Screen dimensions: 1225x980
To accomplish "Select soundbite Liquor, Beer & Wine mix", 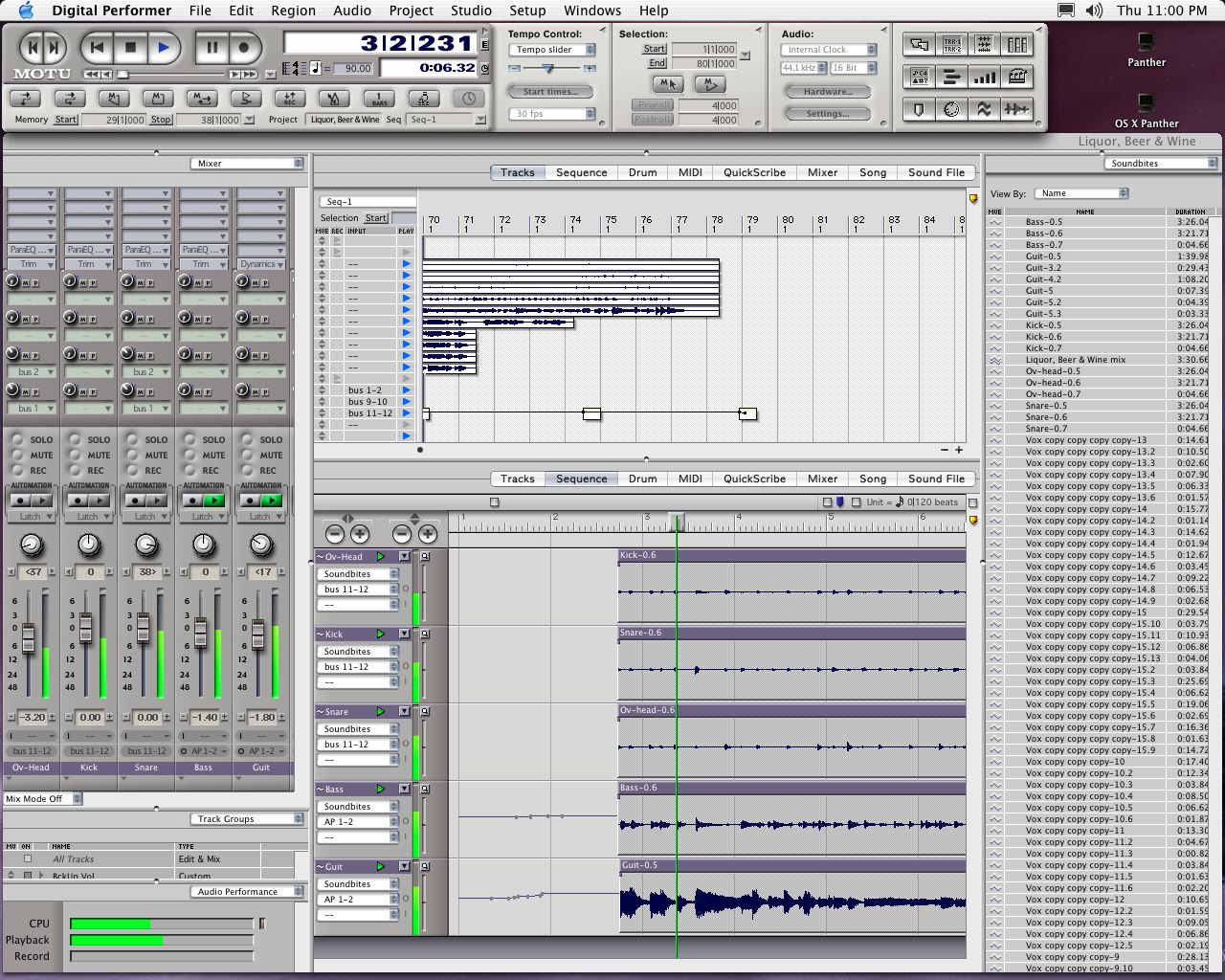I will pos(1076,360).
